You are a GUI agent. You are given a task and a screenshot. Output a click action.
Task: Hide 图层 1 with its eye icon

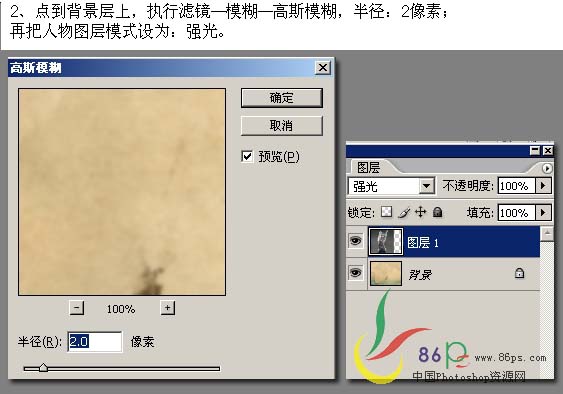point(355,240)
